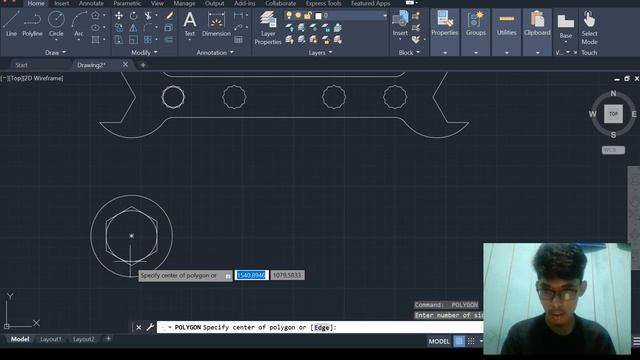Switch to the Annotate ribbon tab
The width and height of the screenshot is (640, 360).
(91, 3)
